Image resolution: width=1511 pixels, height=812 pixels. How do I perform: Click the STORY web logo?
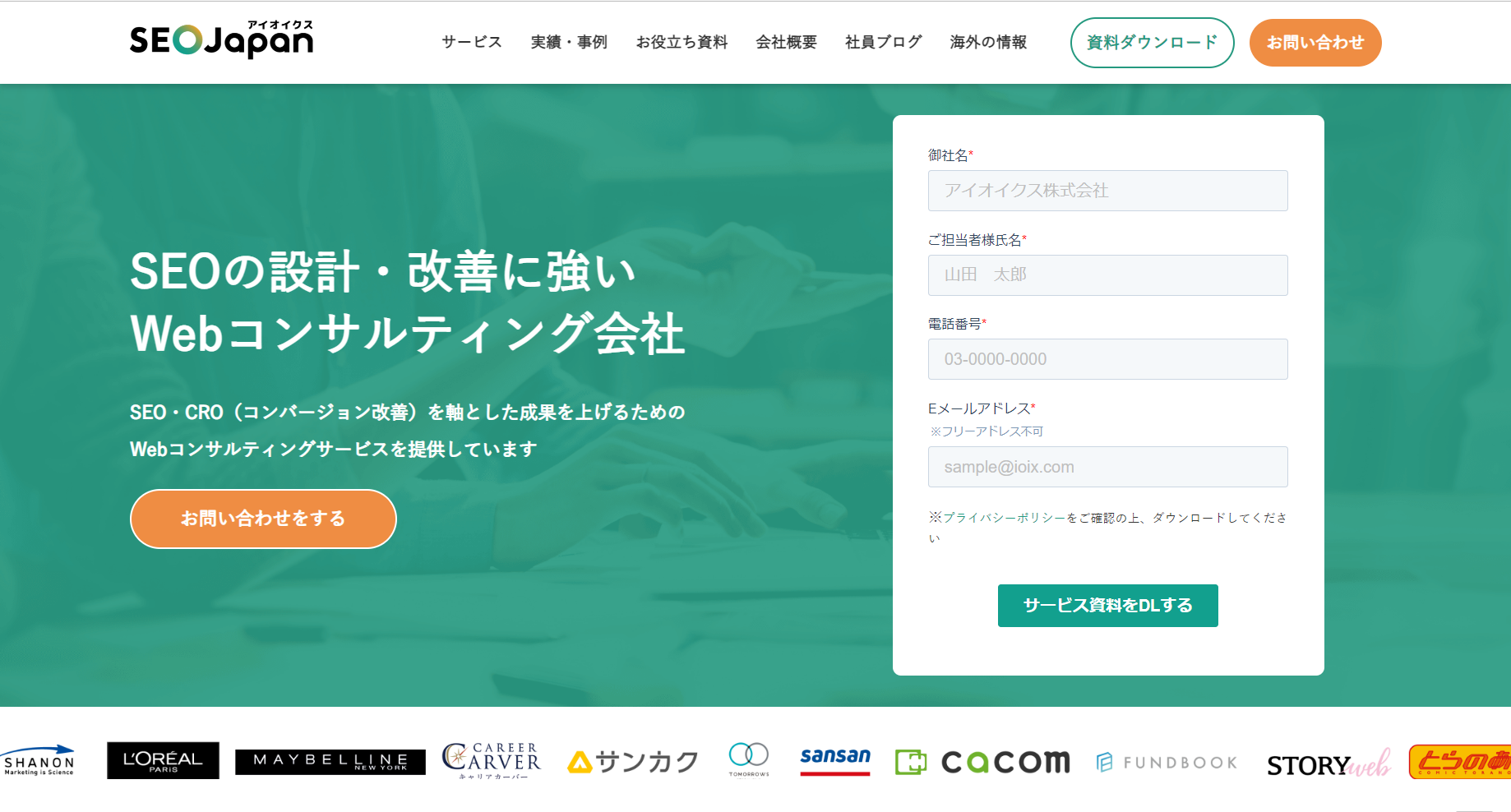1328,764
